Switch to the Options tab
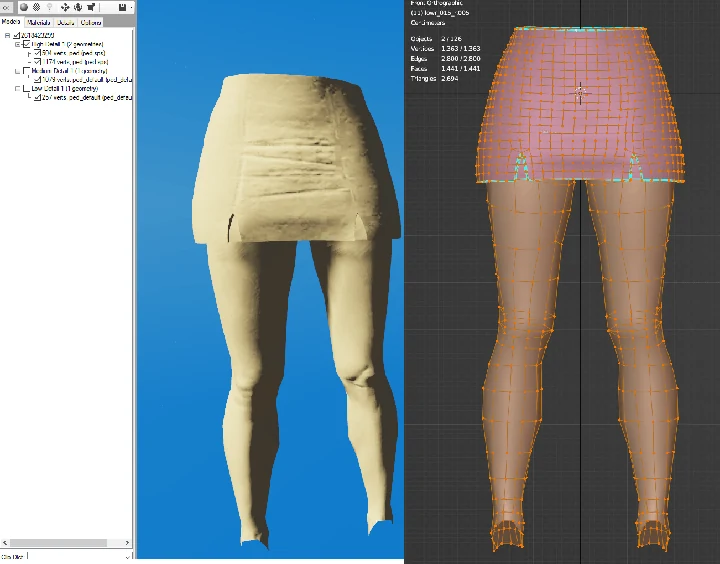 tap(91, 23)
